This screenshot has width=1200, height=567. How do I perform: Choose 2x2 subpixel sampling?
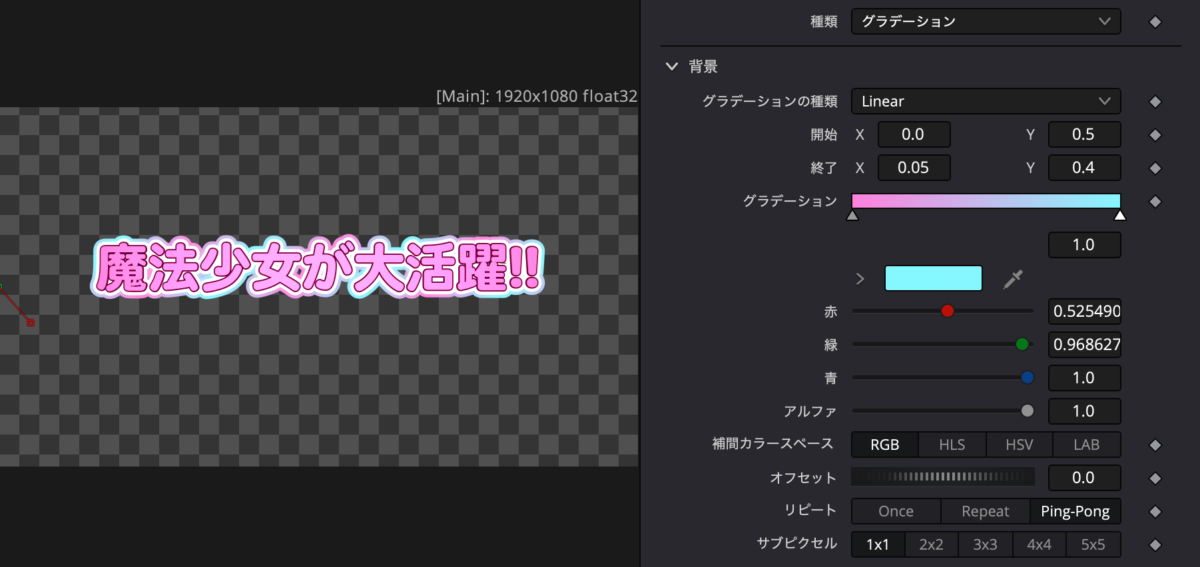click(932, 545)
